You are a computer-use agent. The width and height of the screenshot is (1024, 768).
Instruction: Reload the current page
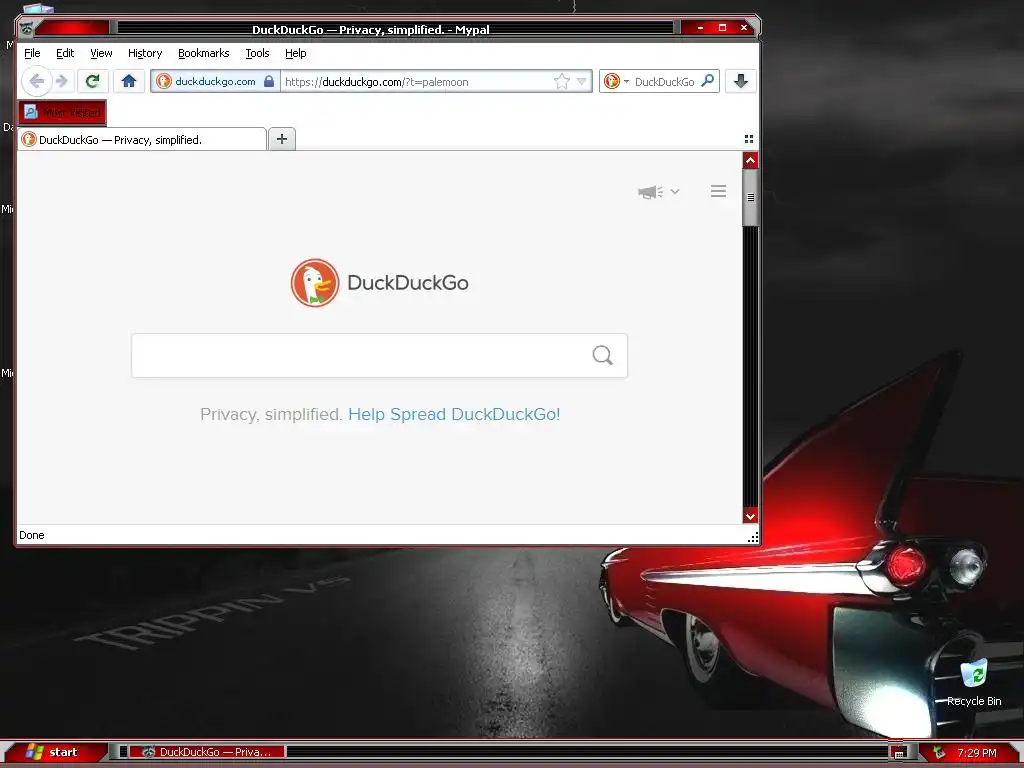pos(93,81)
